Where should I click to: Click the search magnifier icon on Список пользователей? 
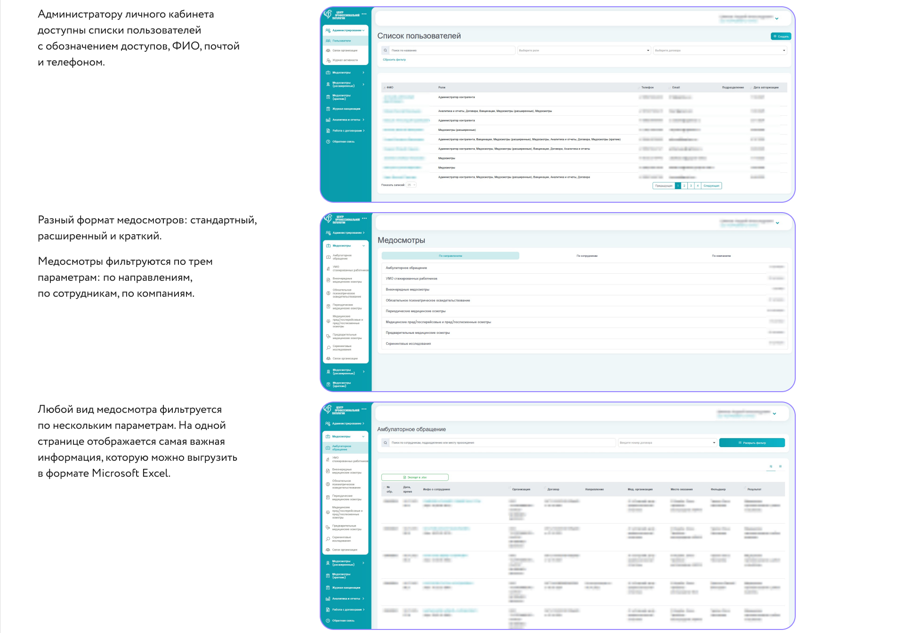[x=386, y=51]
